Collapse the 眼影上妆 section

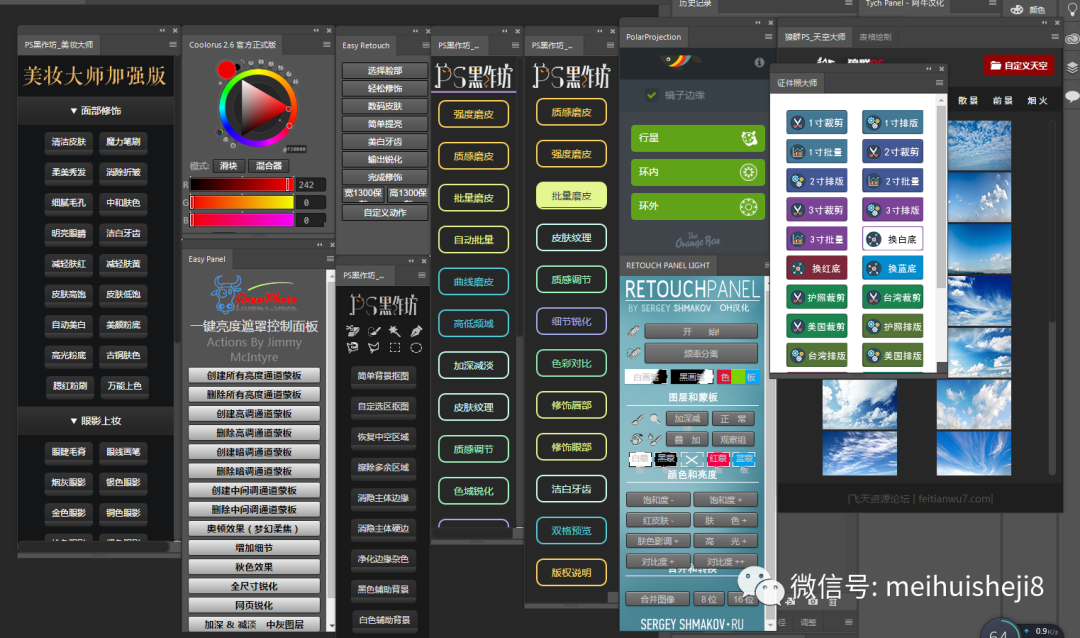(x=96, y=421)
